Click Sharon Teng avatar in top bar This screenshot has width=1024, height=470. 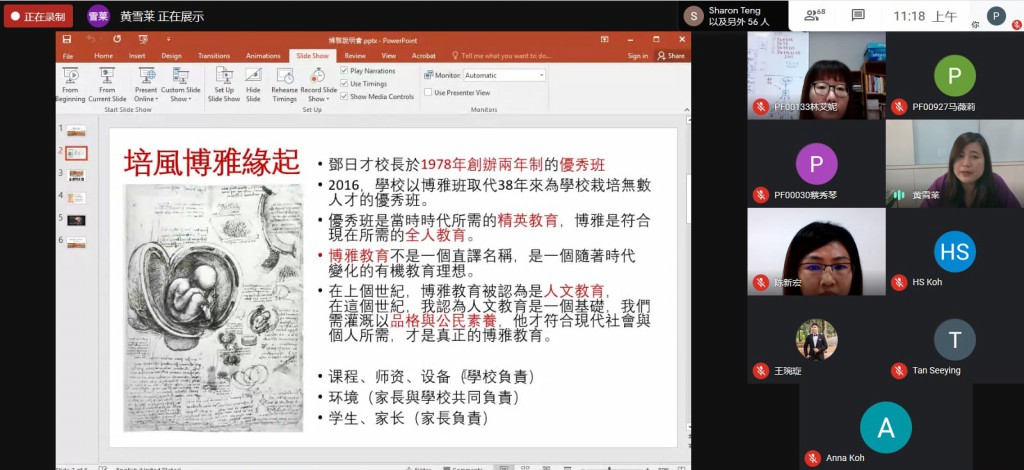tap(694, 16)
